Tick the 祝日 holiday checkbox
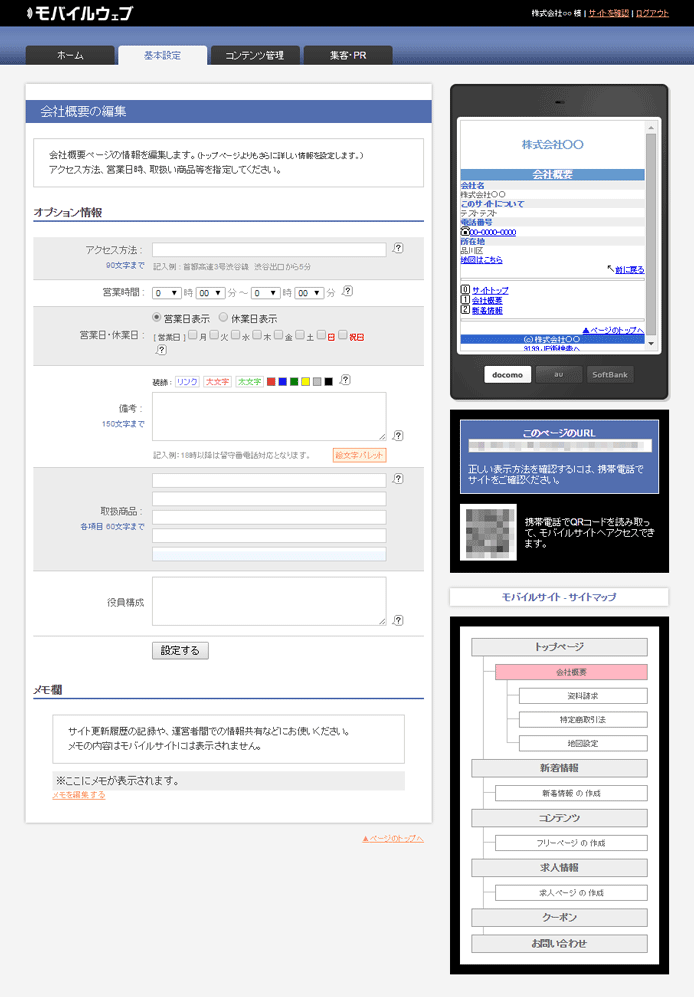 [343, 336]
